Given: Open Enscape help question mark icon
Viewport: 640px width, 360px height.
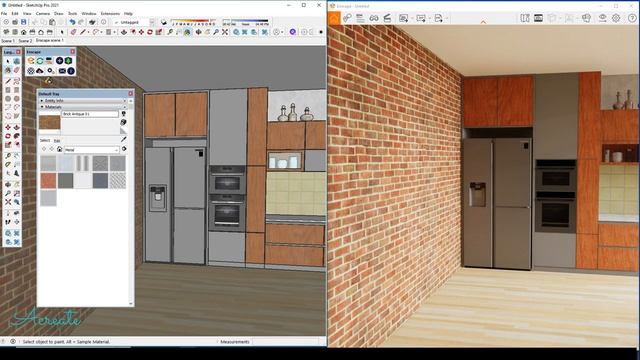Looking at the screenshot, I should [x=632, y=18].
